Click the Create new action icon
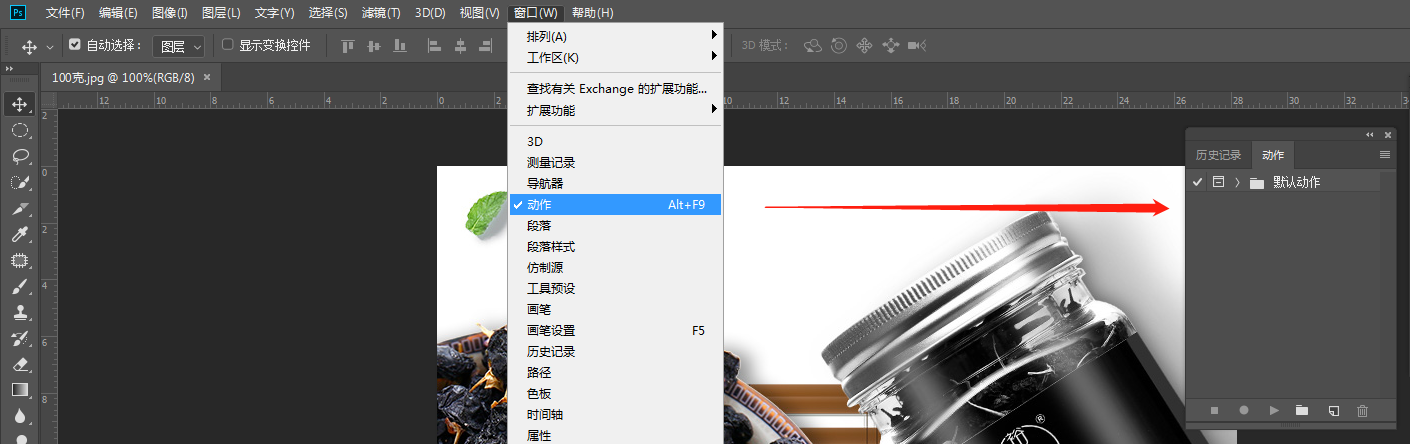 [1333, 410]
